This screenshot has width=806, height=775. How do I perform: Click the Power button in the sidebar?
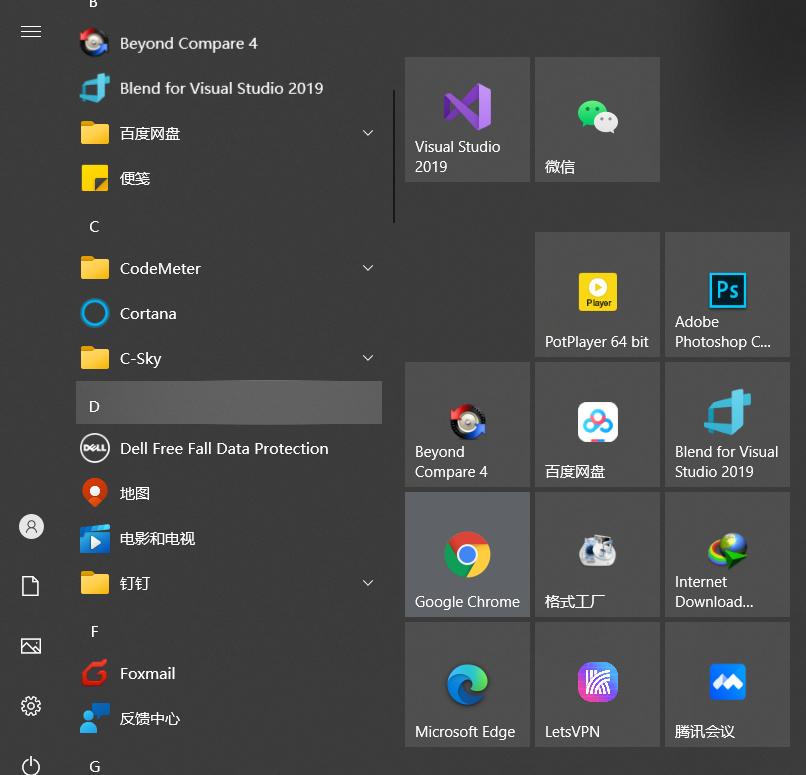31,765
